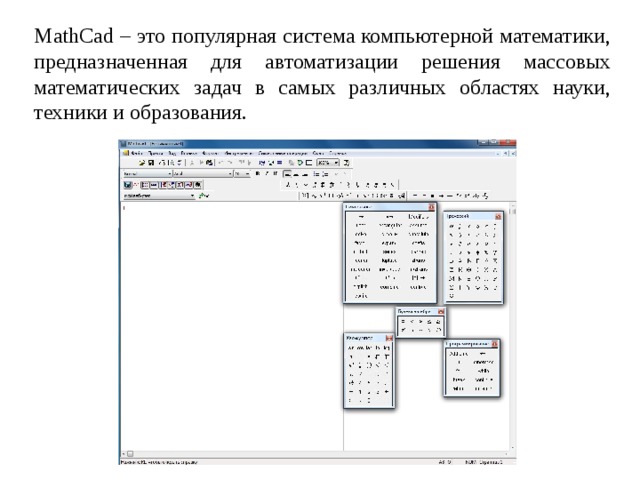Image resolution: width=640 pixels, height=480 pixels.
Task: Open the Graph palette from the Math toolbar
Action: (x=136, y=185)
